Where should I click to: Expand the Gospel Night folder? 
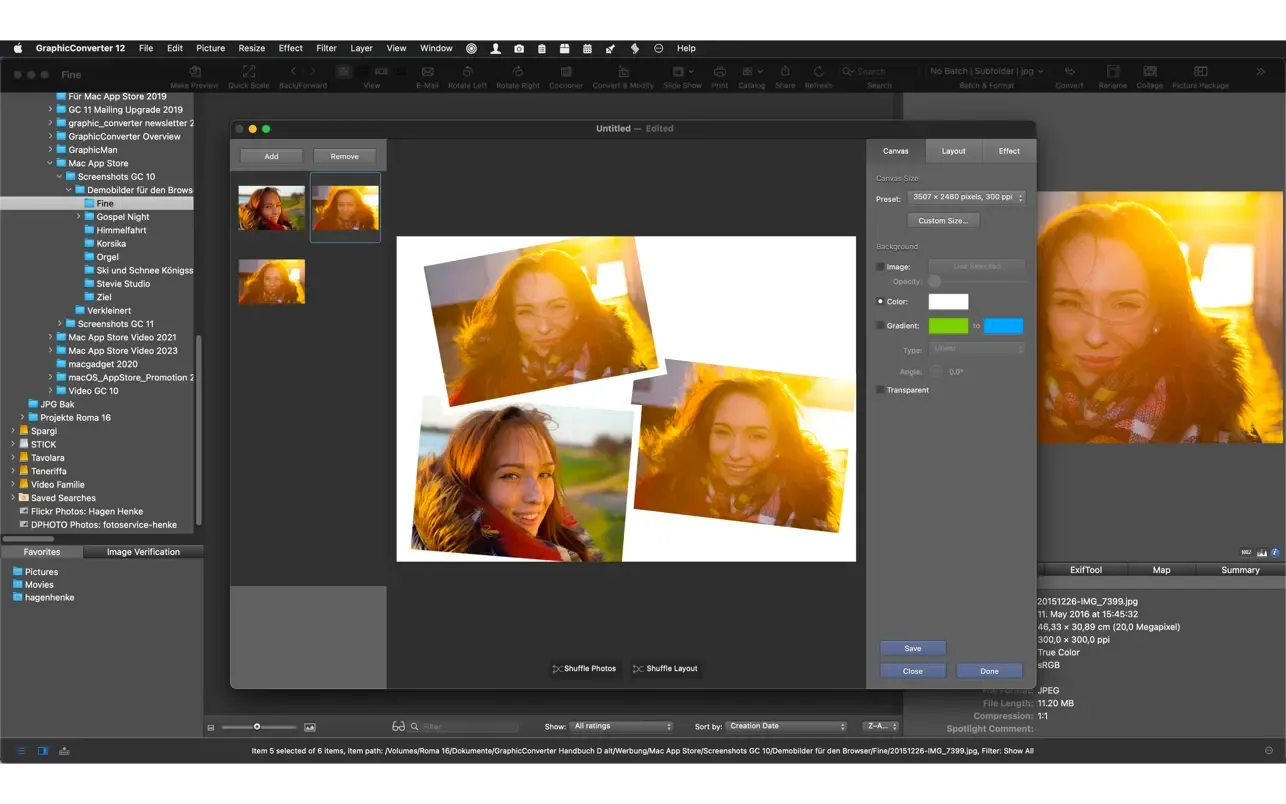click(x=79, y=216)
